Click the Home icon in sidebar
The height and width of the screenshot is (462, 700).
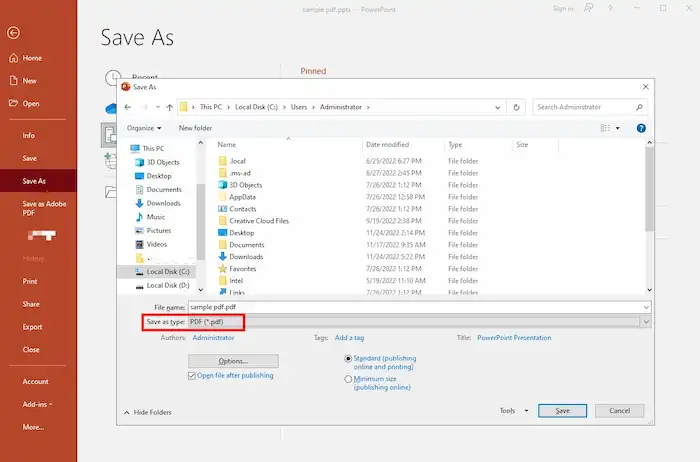14,58
